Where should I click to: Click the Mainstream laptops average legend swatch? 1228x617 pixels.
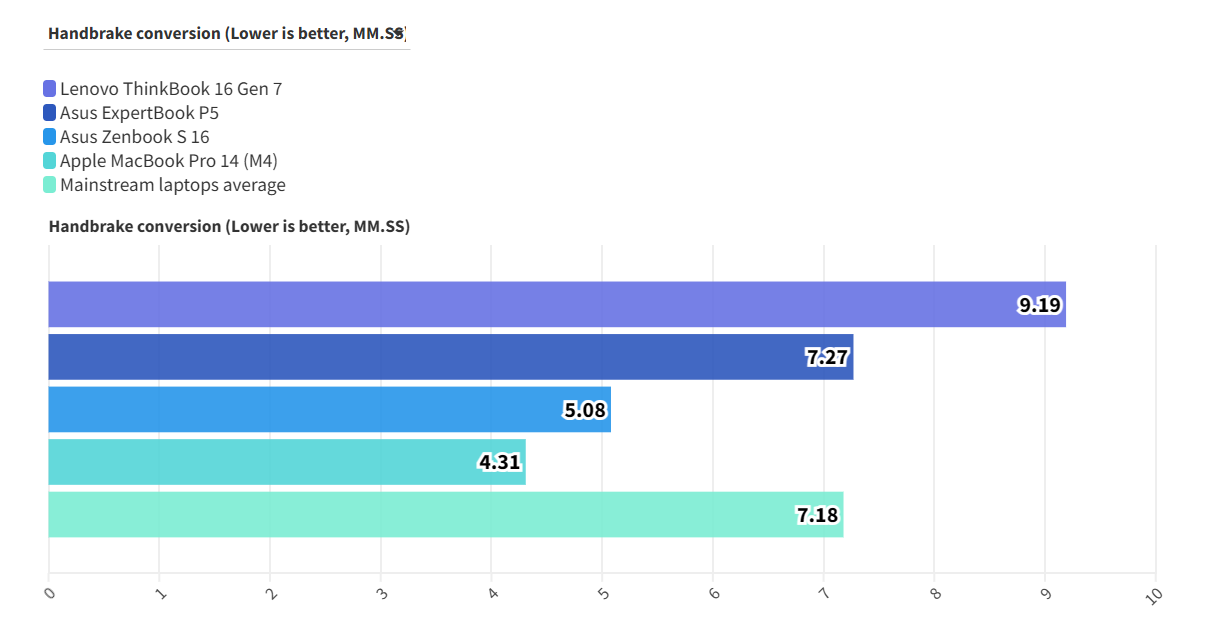coord(50,185)
